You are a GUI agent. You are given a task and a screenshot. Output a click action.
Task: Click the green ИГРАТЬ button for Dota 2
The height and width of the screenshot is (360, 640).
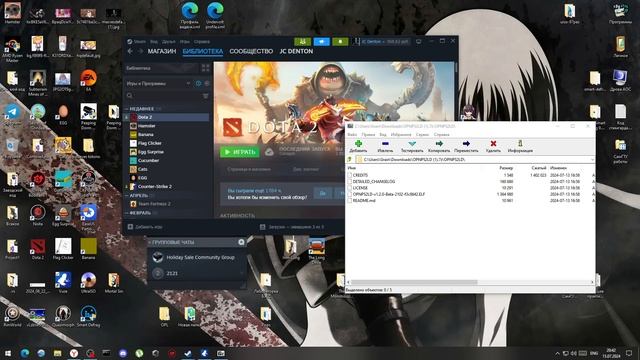point(240,152)
